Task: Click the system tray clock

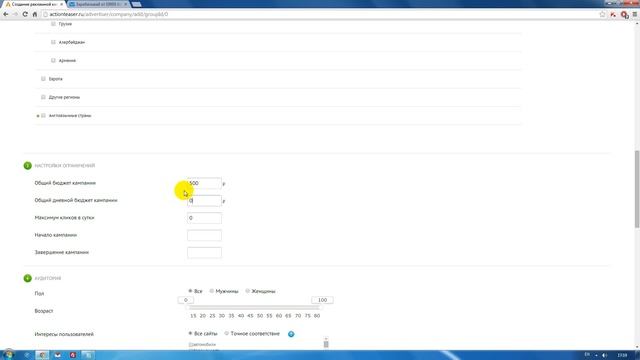Action: (622, 355)
